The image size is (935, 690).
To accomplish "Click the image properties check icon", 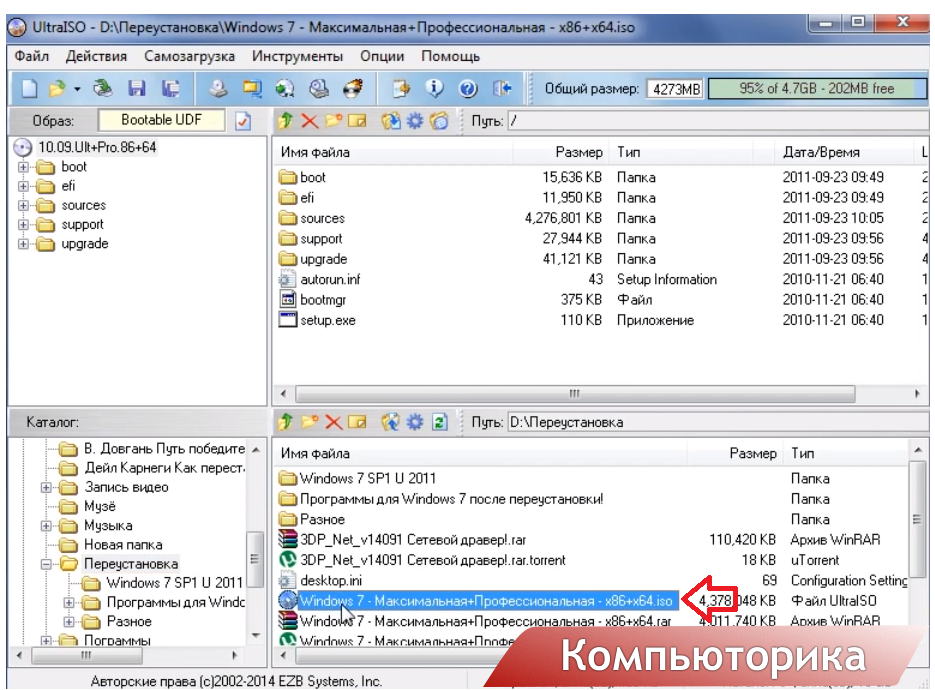I will pyautogui.click(x=243, y=121).
